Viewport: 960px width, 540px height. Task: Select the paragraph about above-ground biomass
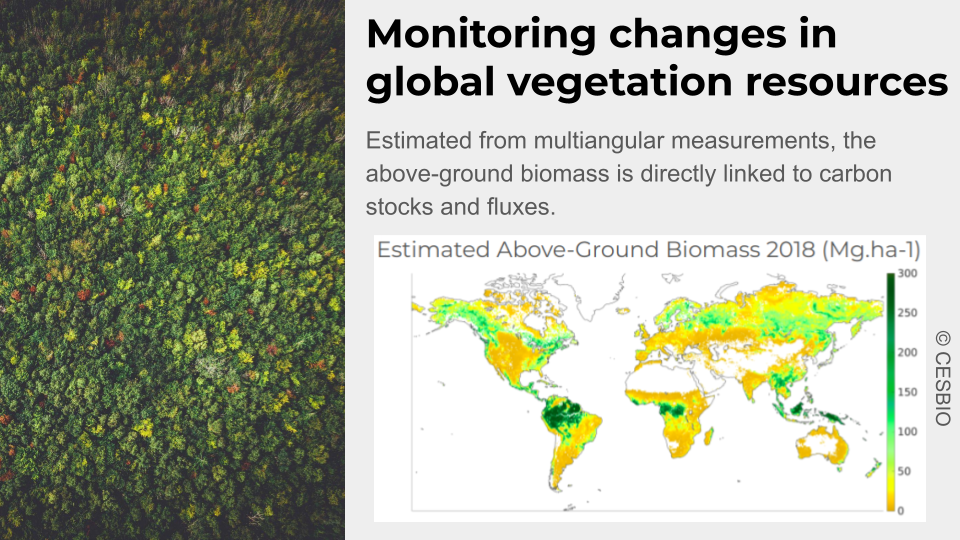(x=629, y=173)
